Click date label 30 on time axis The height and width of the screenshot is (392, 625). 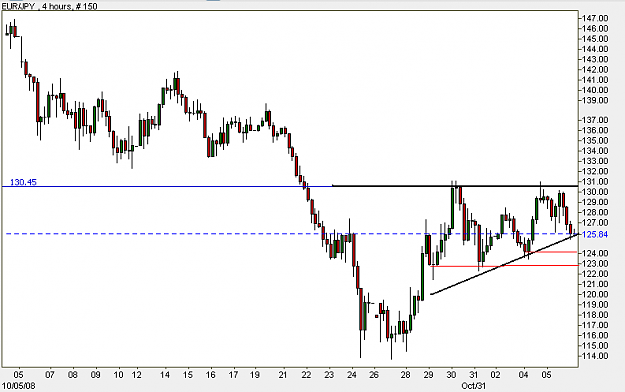click(451, 375)
